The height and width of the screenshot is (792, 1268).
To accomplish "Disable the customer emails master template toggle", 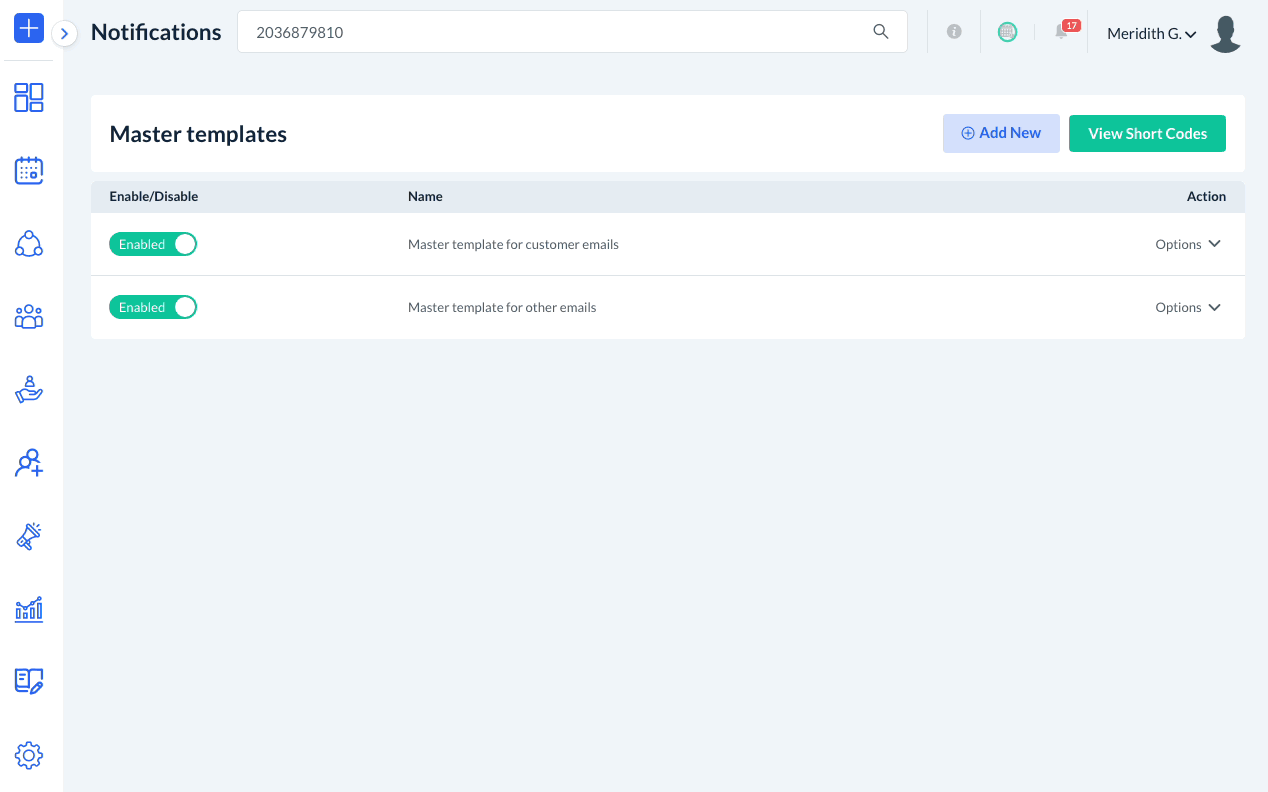I will [x=153, y=244].
